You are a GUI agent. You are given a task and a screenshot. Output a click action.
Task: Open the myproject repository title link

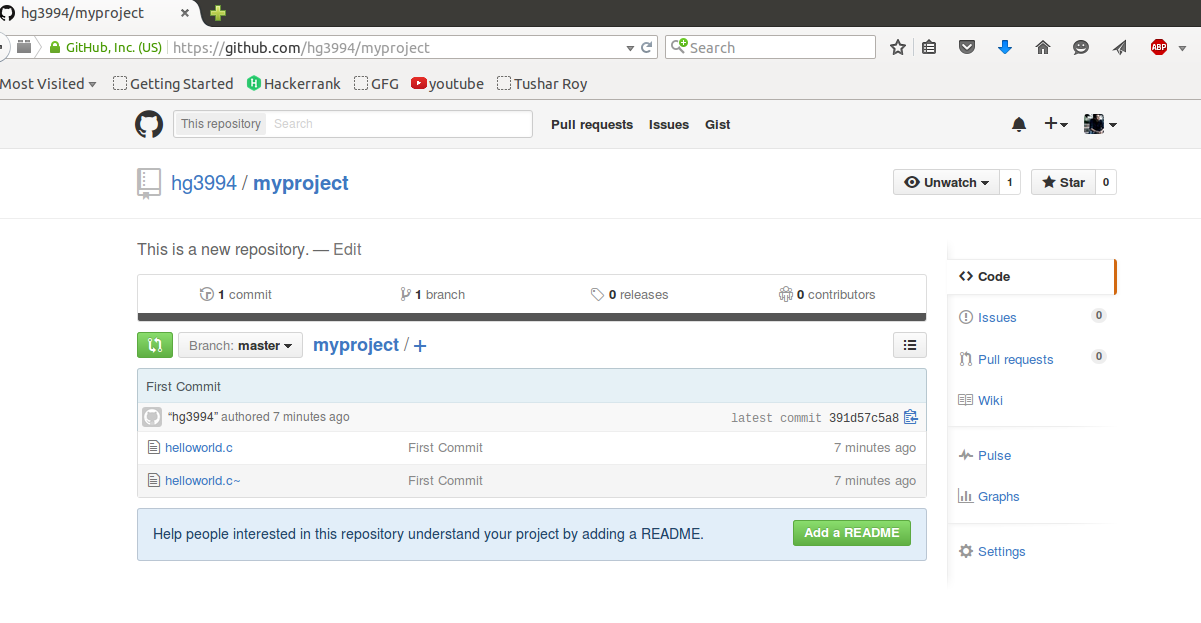301,183
